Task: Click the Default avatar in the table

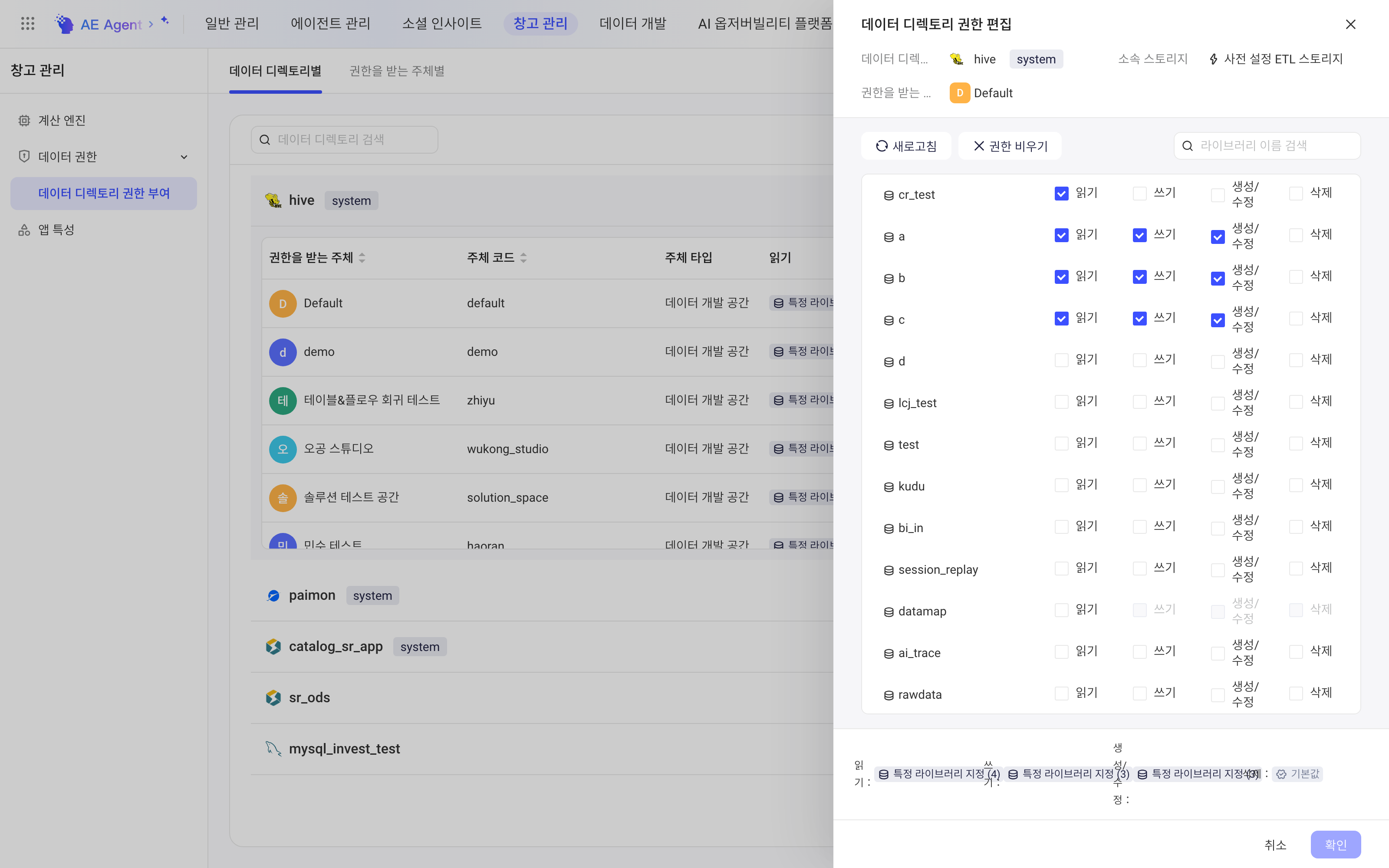Action: coord(283,304)
